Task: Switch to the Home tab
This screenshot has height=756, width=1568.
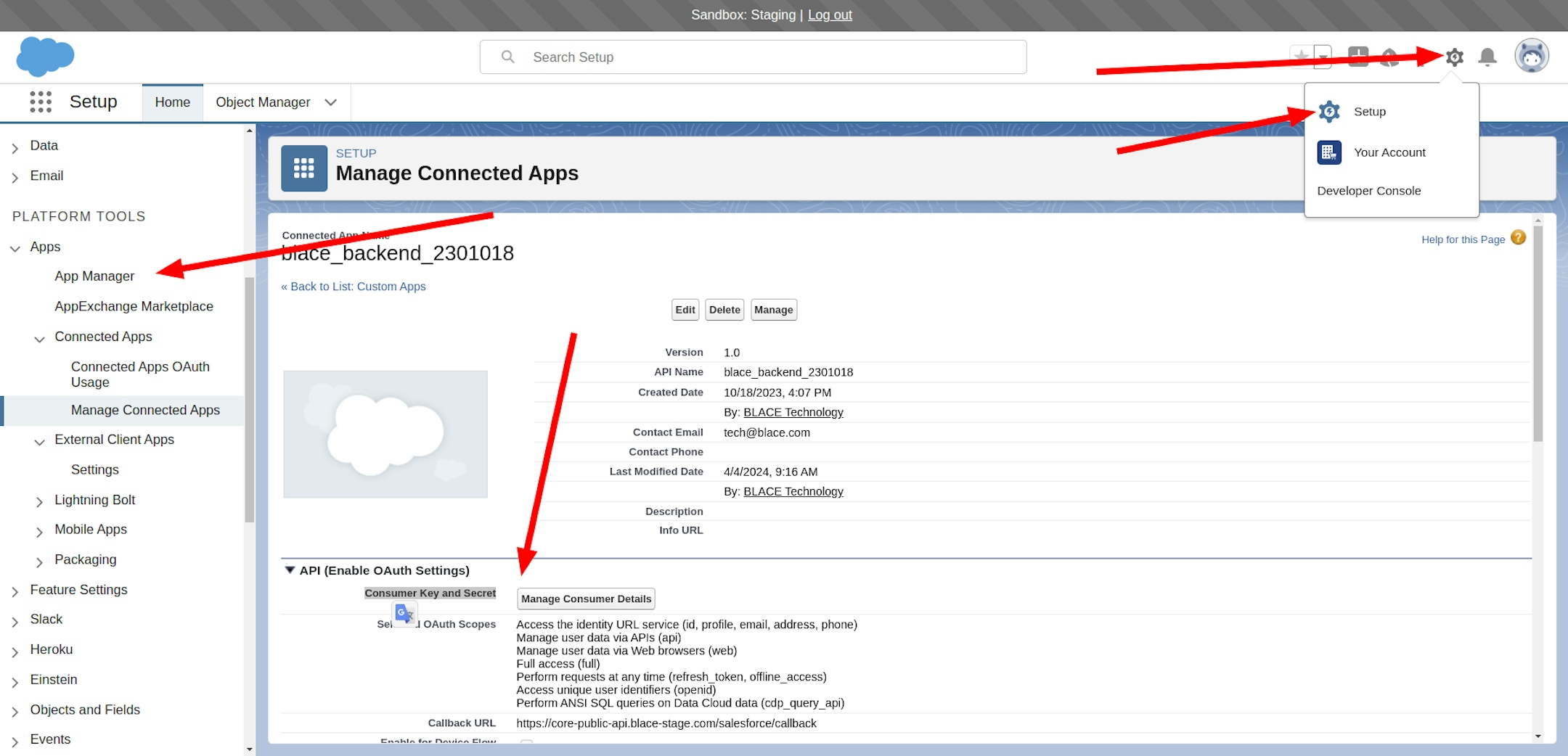Action: [x=172, y=102]
